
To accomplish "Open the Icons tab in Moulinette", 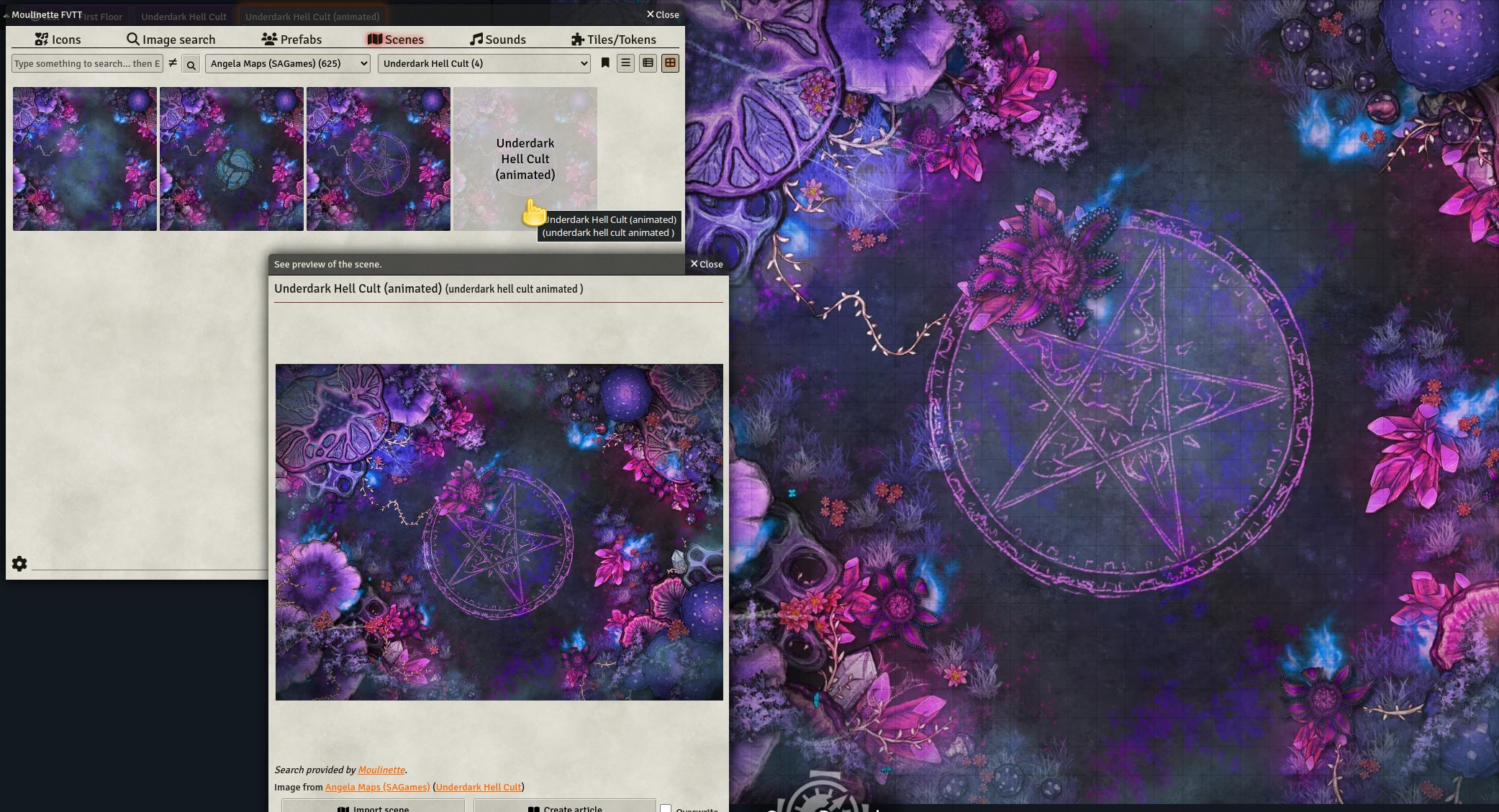I will pos(58,40).
